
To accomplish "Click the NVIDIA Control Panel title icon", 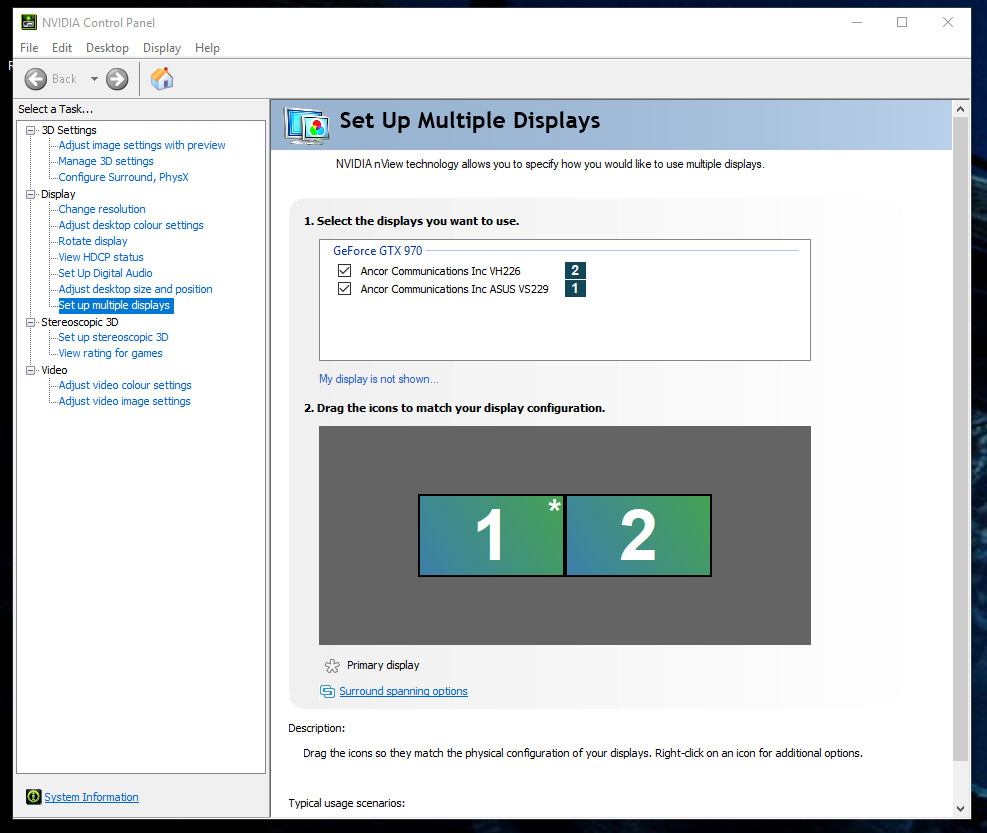I will click(x=29, y=23).
